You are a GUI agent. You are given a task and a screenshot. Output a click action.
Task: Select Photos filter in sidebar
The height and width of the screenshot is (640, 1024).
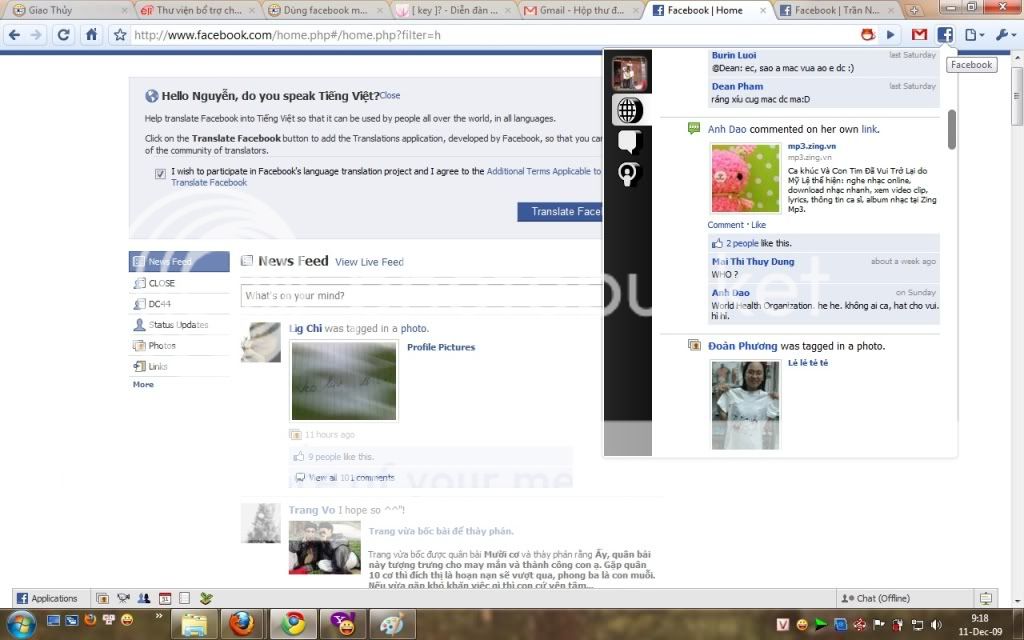pos(179,345)
